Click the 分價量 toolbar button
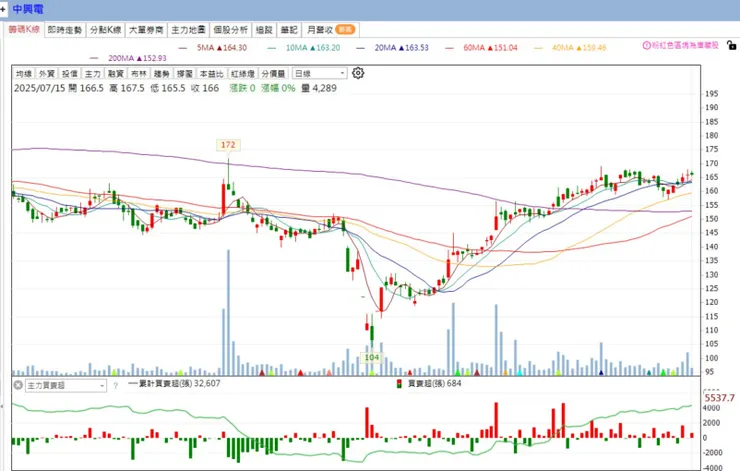The height and width of the screenshot is (471, 740). pyautogui.click(x=273, y=74)
